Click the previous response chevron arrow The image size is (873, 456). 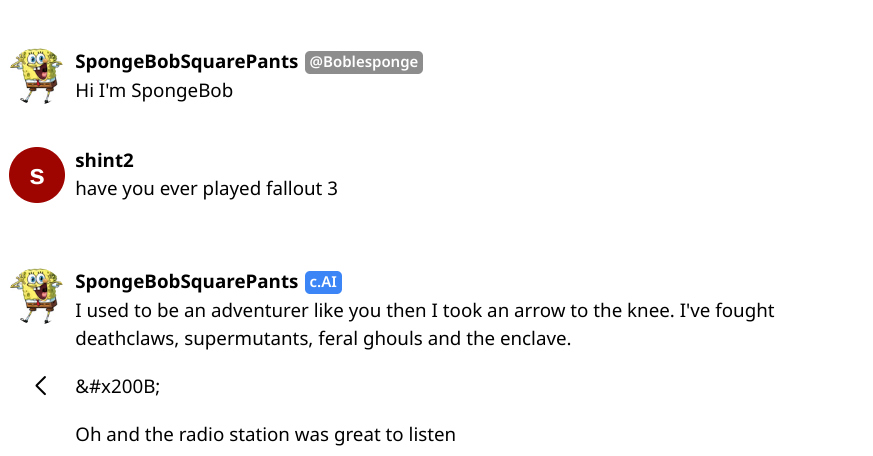pos(41,386)
